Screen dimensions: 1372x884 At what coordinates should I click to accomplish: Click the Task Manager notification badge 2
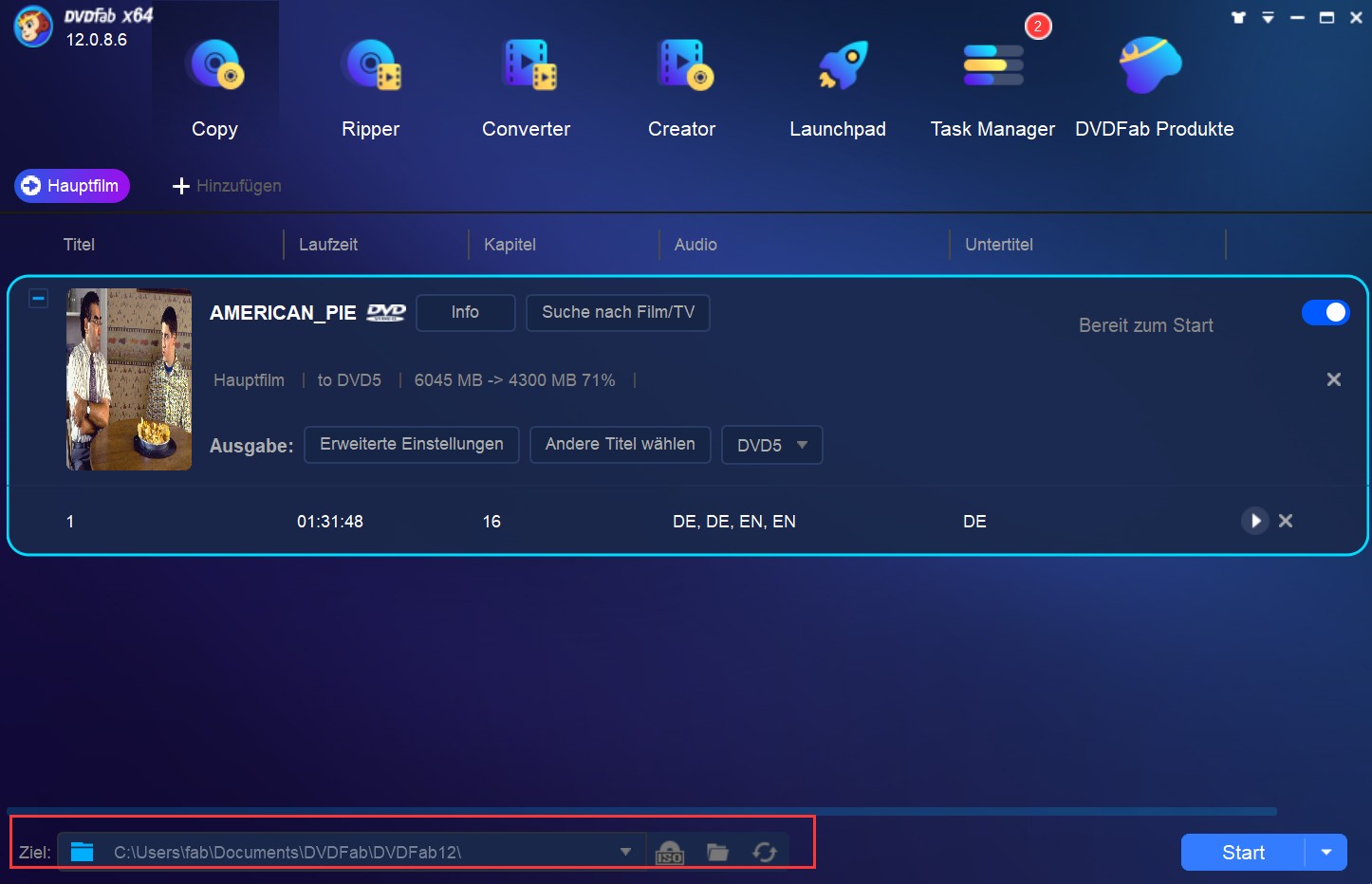tap(1038, 27)
